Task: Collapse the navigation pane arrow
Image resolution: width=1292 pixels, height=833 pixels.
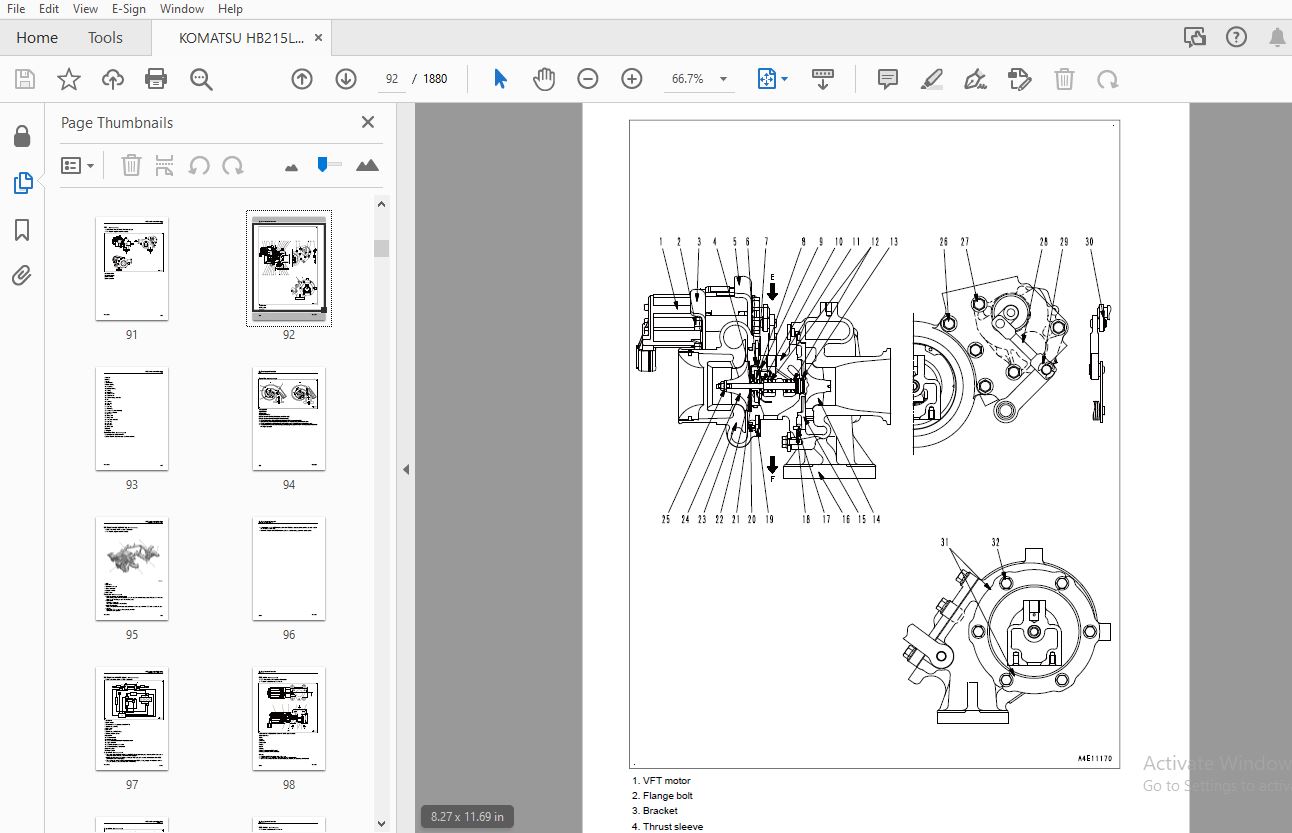Action: tap(406, 469)
